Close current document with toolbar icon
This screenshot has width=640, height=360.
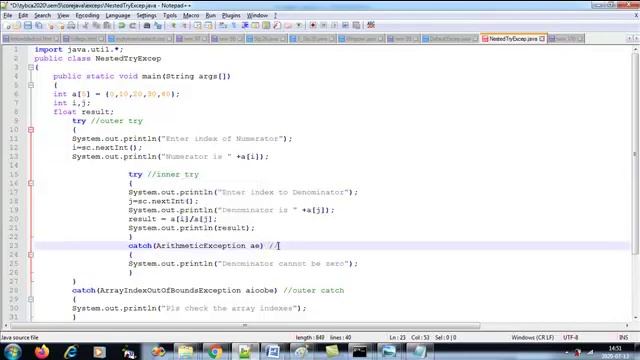point(51,25)
